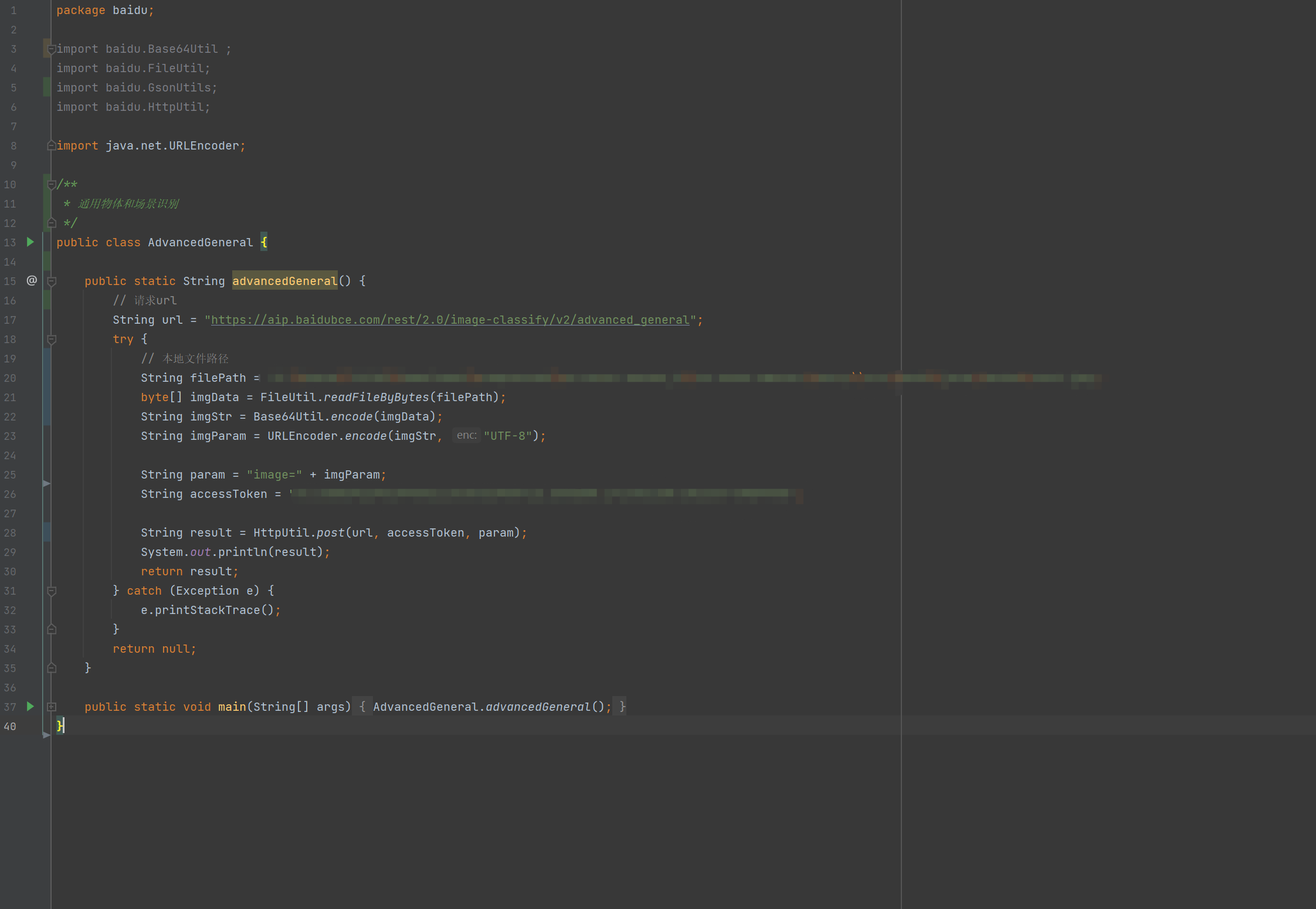
Task: Open the aip.baidubce.com URL link
Action: tap(449, 320)
